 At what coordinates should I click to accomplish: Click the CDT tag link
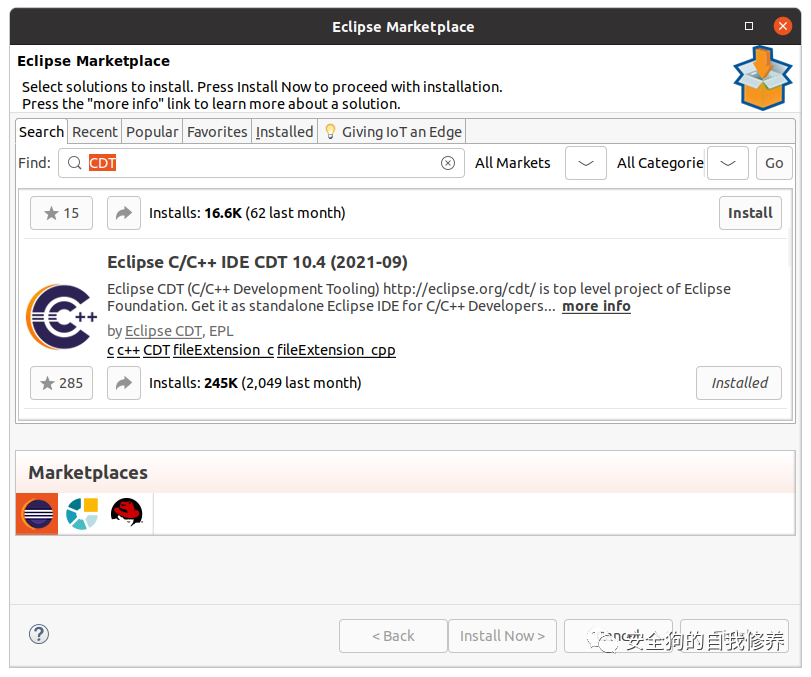[x=156, y=350]
